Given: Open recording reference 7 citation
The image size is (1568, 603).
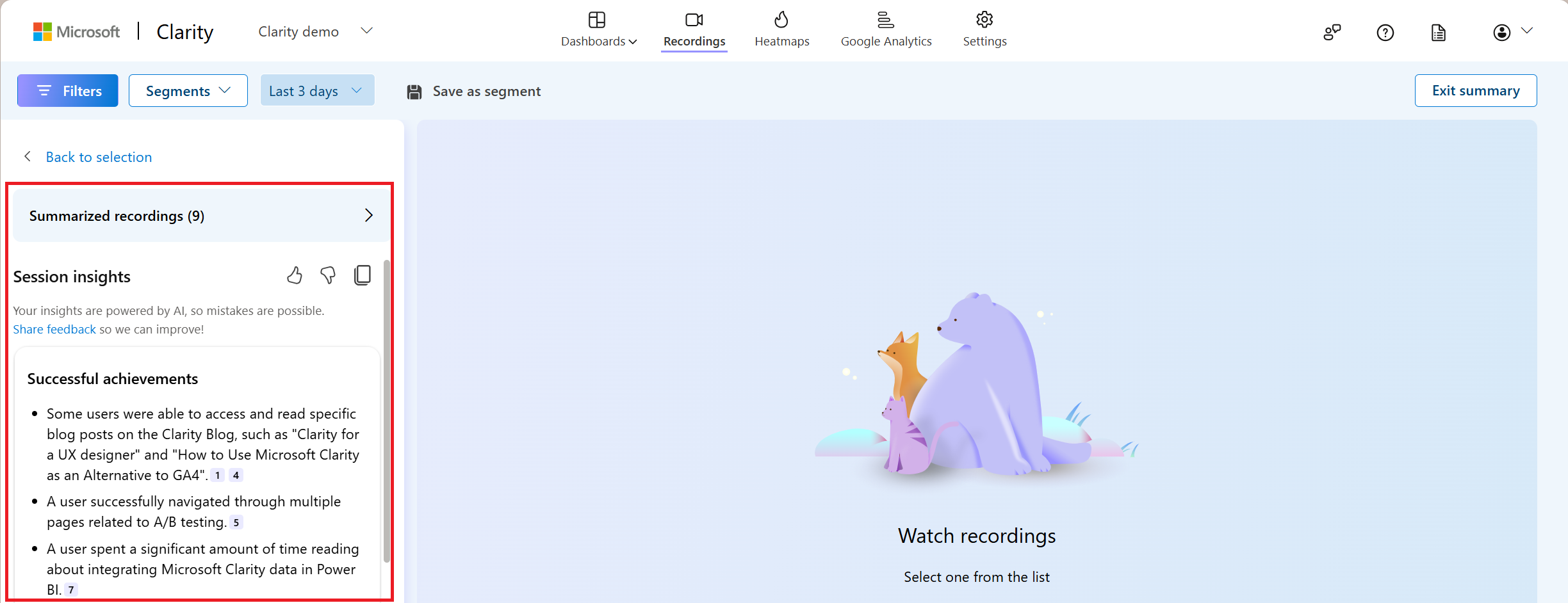Looking at the screenshot, I should (71, 590).
